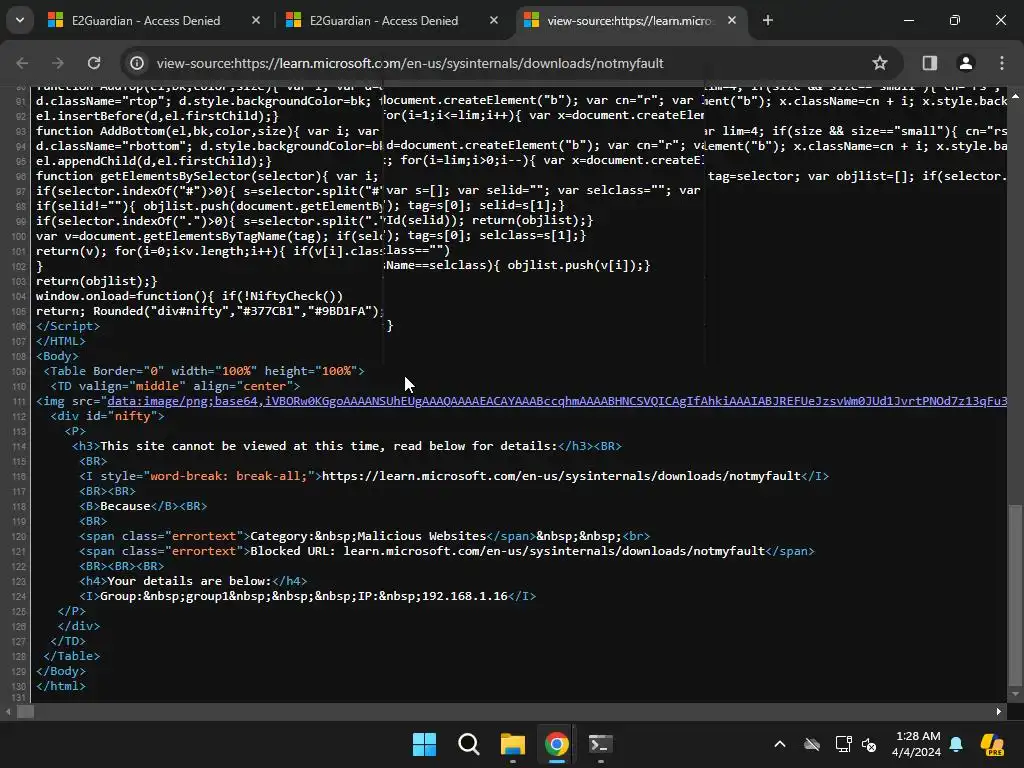The height and width of the screenshot is (768, 1024).
Task: Go back to previous page
Action: pyautogui.click(x=22, y=63)
